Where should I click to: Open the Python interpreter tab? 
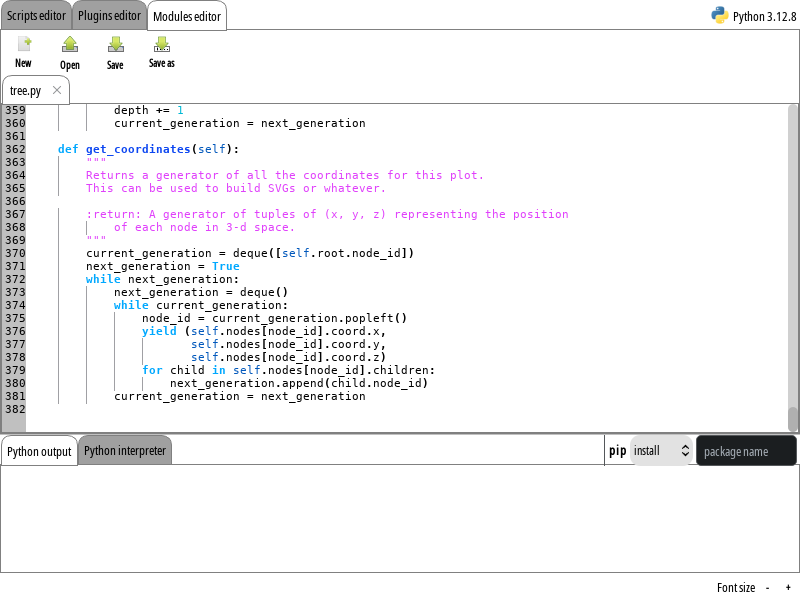click(x=125, y=450)
